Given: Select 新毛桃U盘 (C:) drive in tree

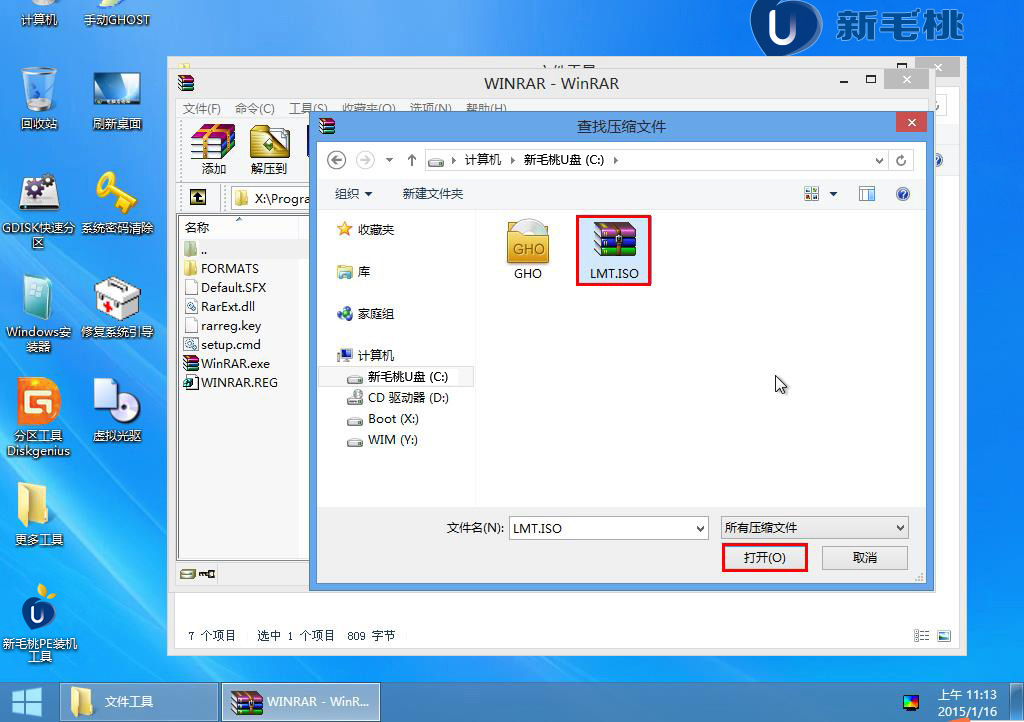Looking at the screenshot, I should point(398,377).
